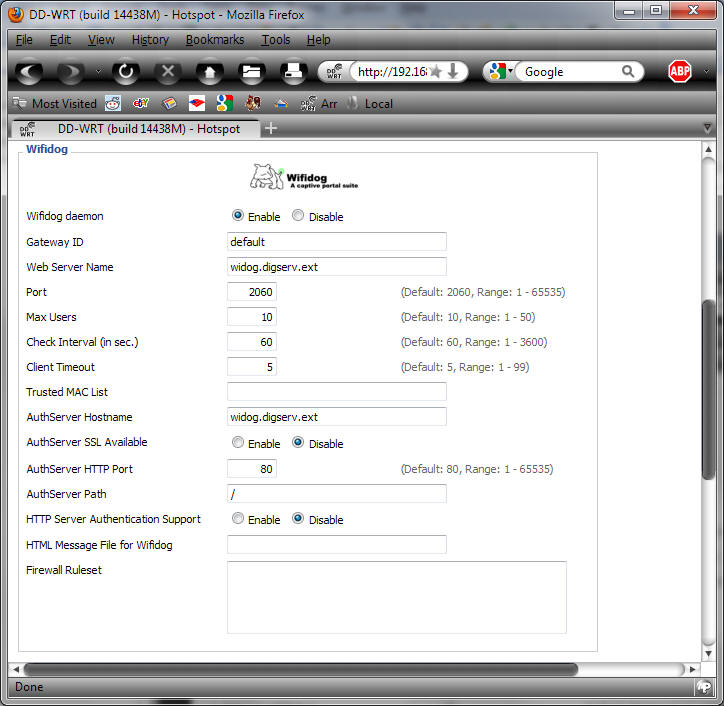The height and width of the screenshot is (706, 724).
Task: Stop loading with the X toolbar icon
Action: [168, 72]
